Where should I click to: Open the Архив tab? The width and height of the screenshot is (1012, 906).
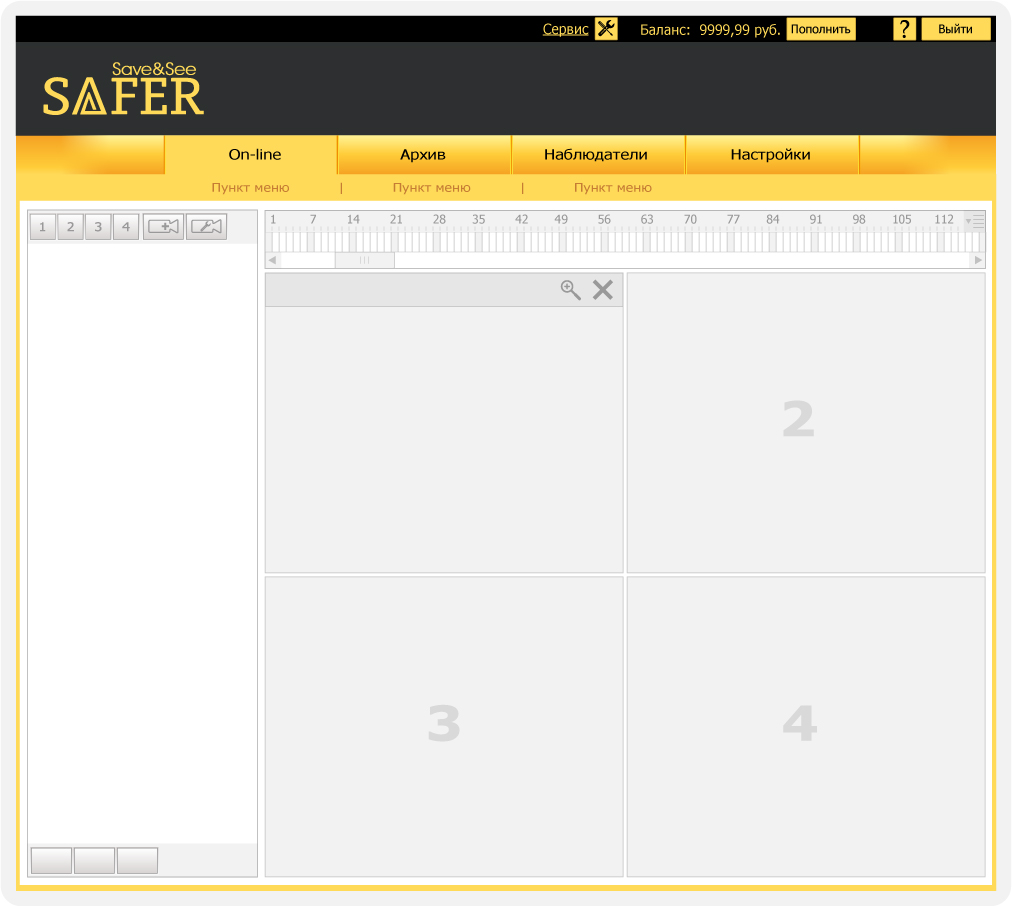coord(423,155)
